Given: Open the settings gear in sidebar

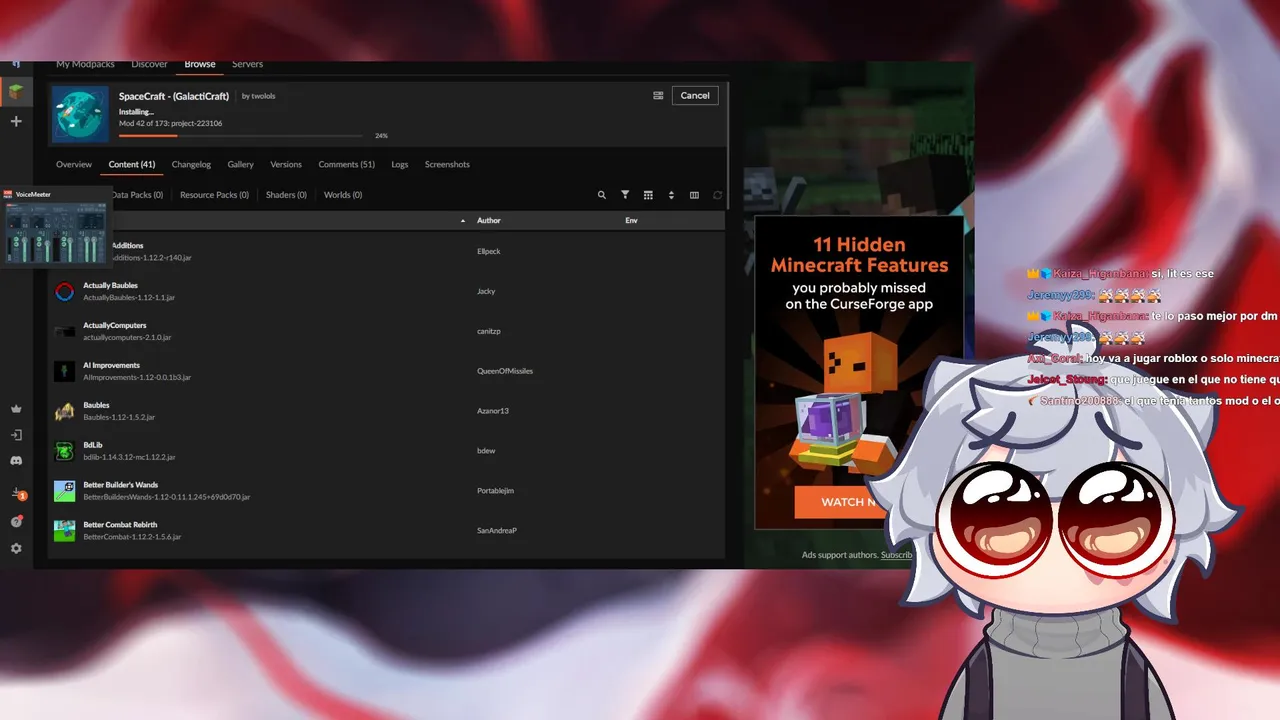Looking at the screenshot, I should coord(16,549).
